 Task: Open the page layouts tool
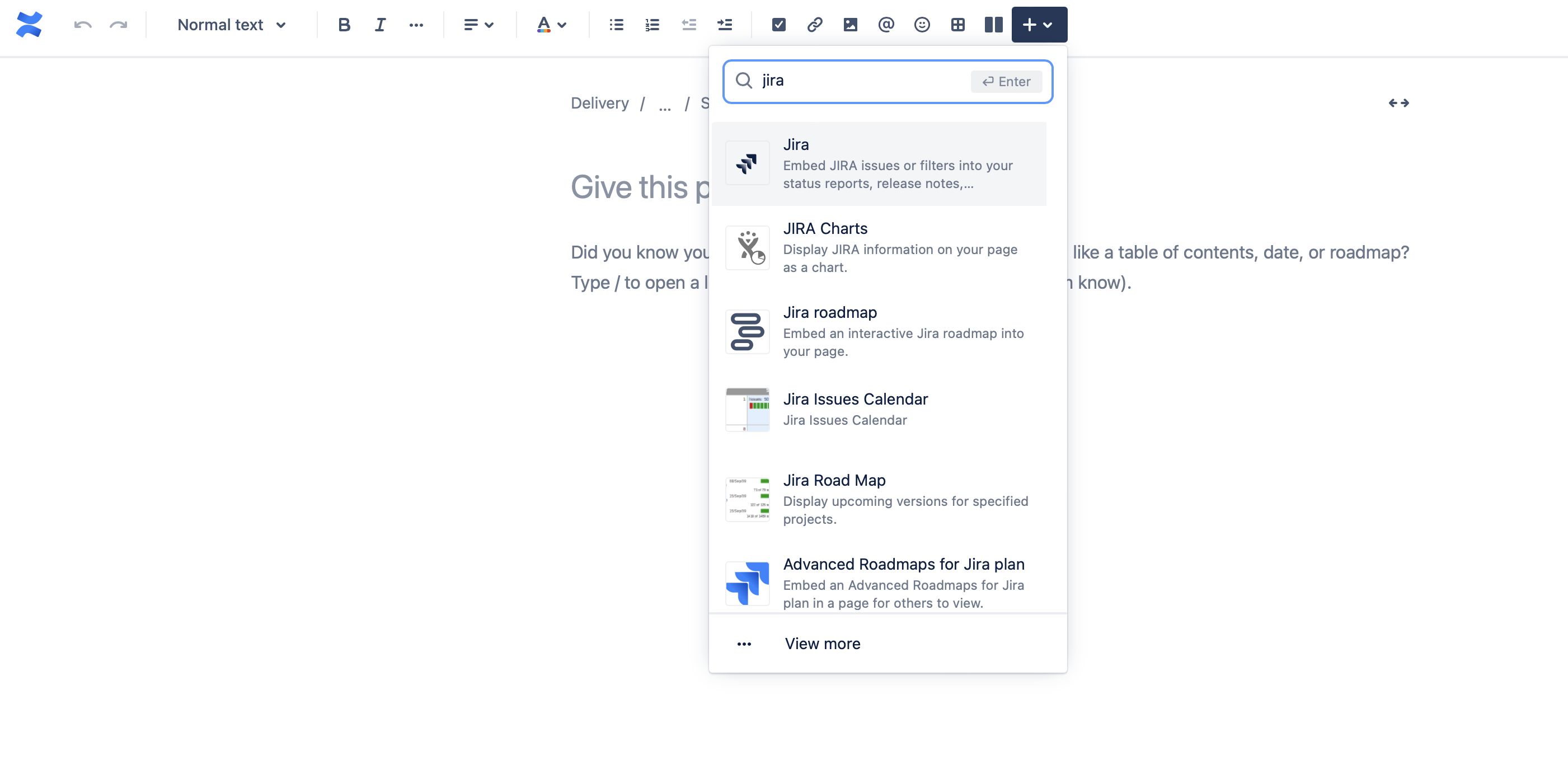pyautogui.click(x=993, y=25)
